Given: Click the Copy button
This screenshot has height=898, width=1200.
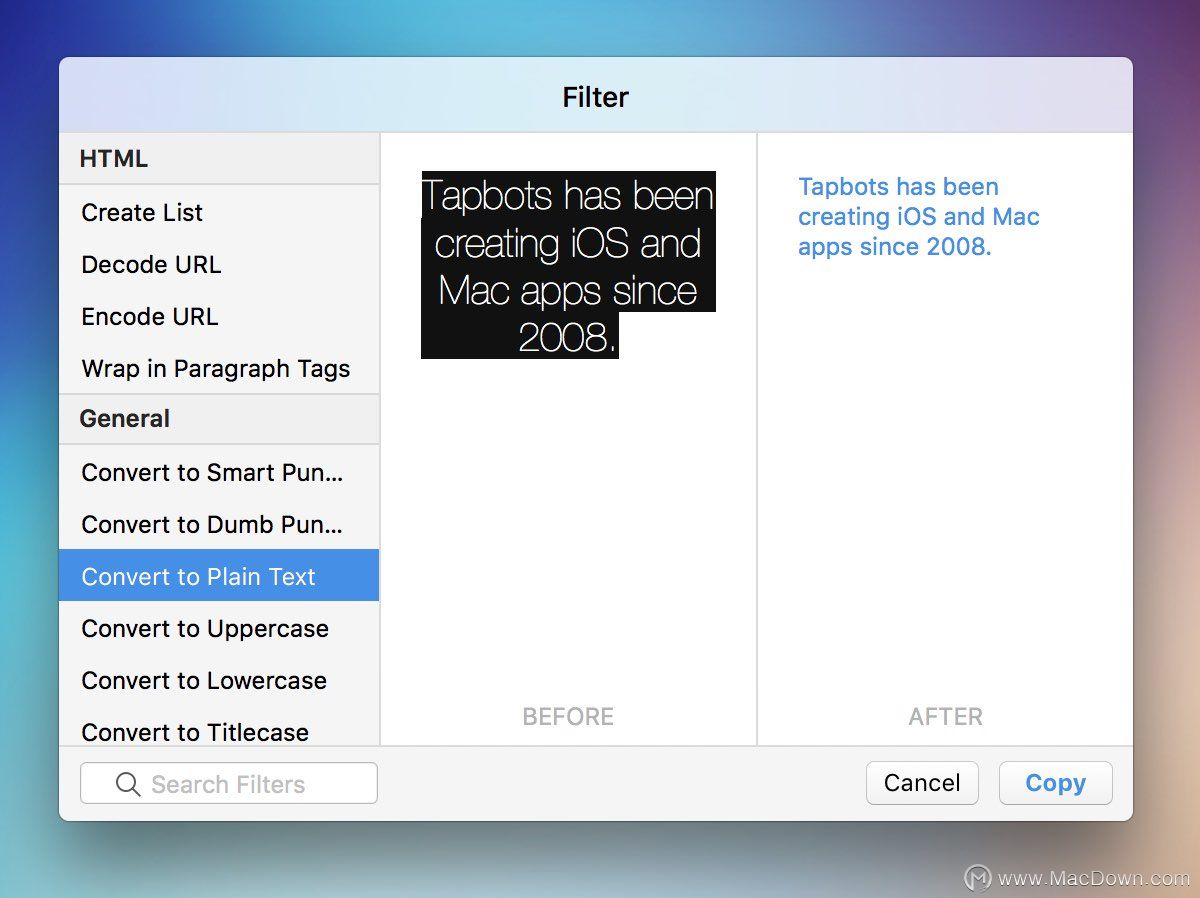Looking at the screenshot, I should (1055, 783).
